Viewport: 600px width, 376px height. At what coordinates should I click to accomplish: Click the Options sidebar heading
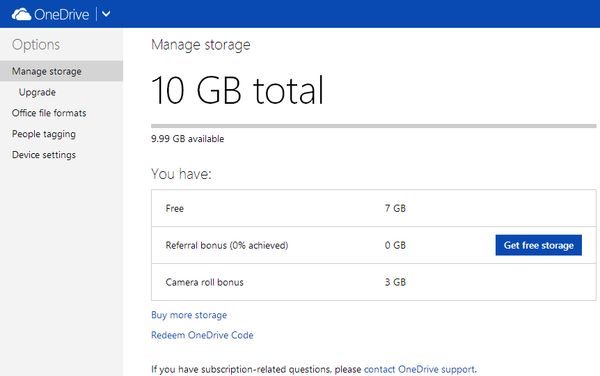(x=36, y=45)
